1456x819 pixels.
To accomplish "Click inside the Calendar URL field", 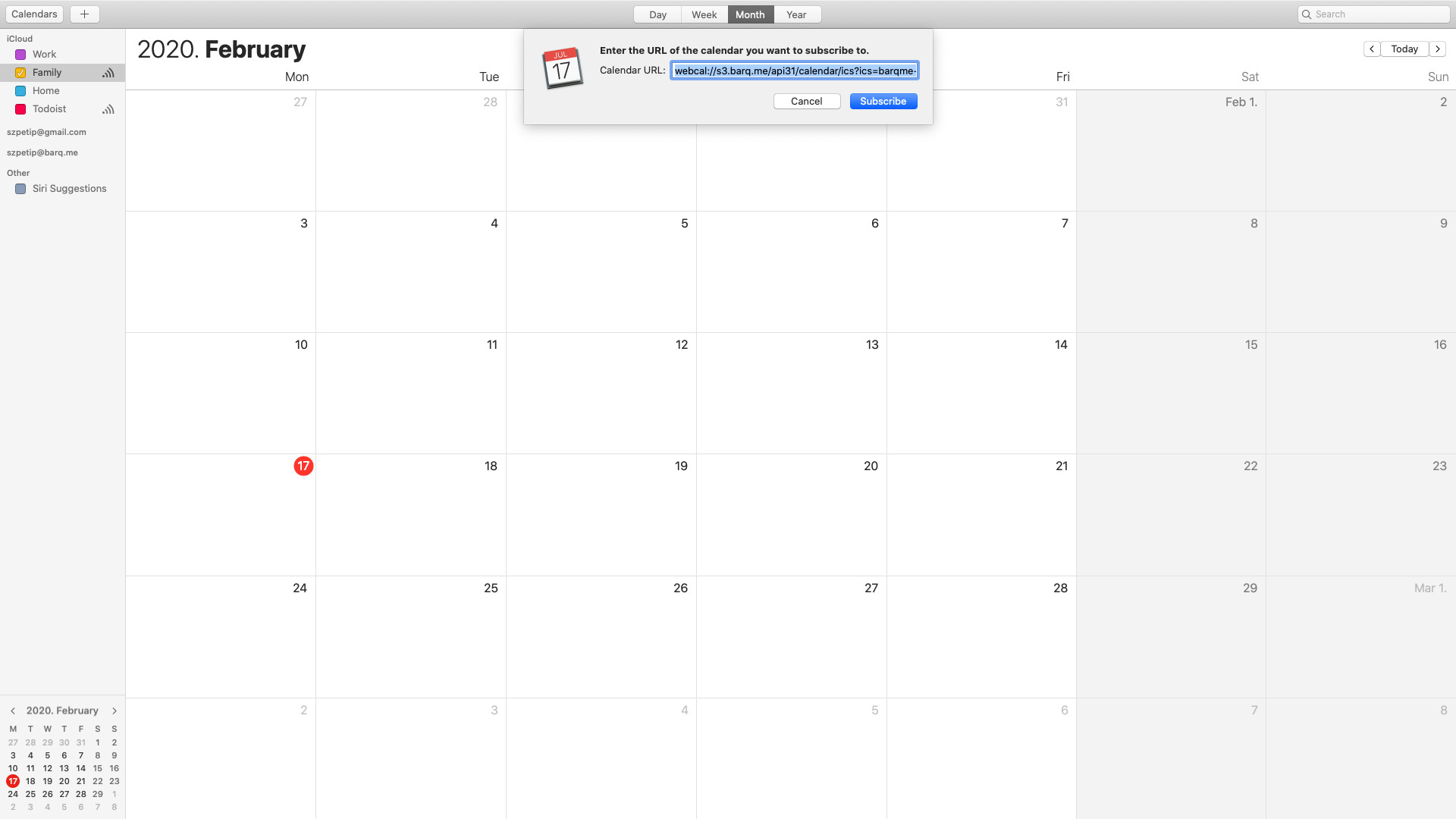I will point(794,71).
